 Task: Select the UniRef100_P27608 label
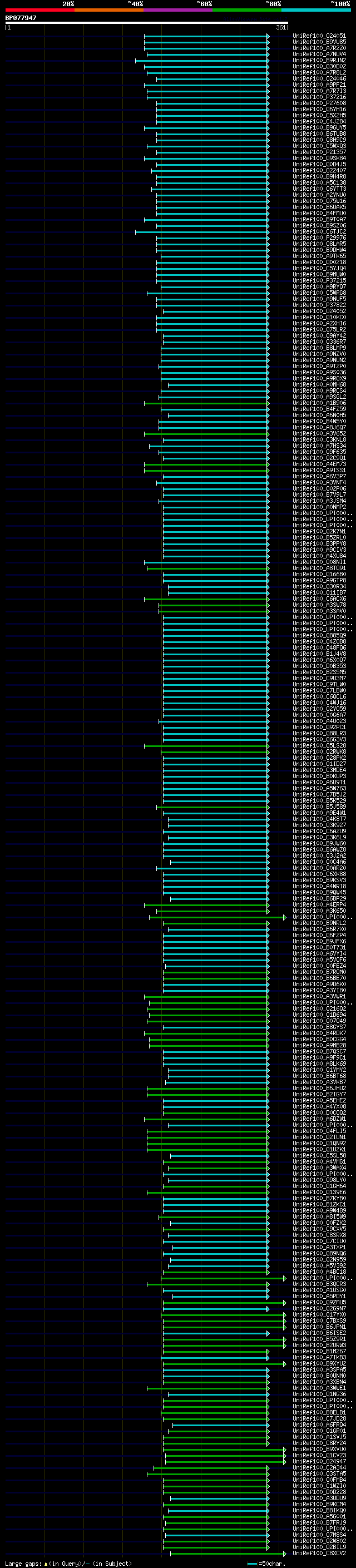[x=319, y=103]
